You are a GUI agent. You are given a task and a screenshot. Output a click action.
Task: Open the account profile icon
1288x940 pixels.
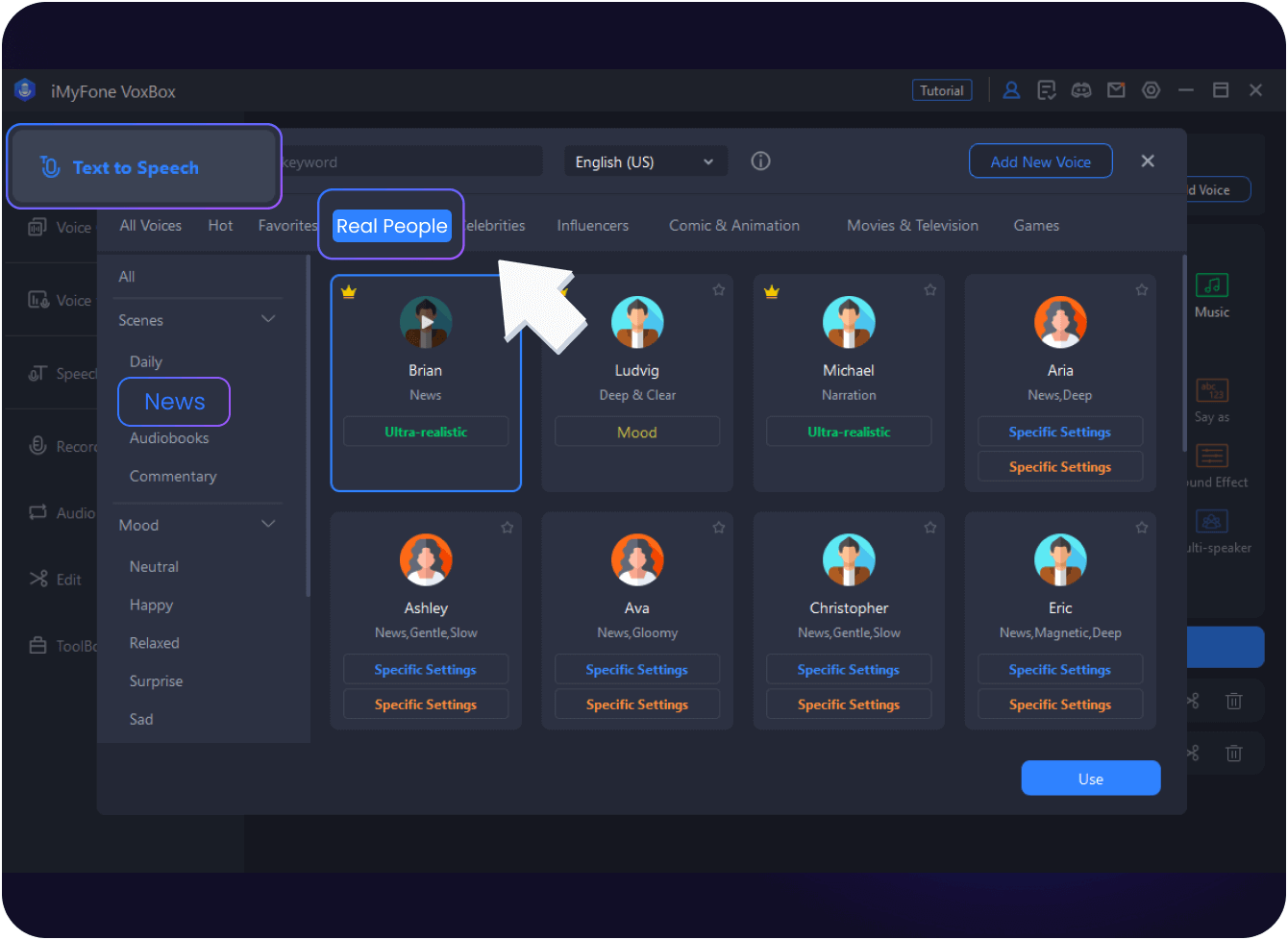1011,90
